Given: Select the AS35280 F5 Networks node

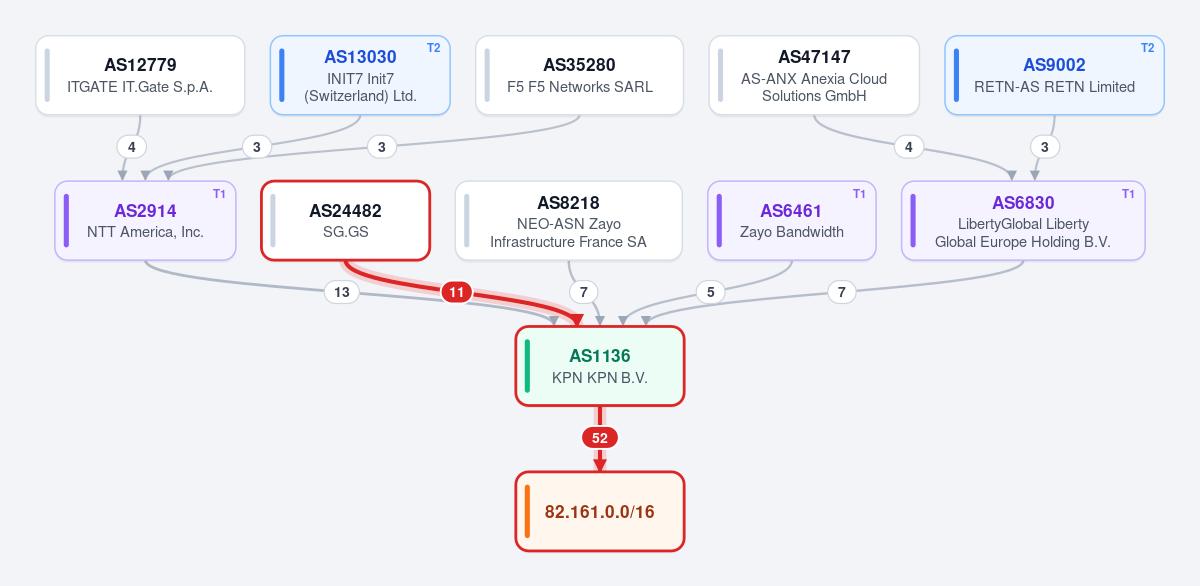Looking at the screenshot, I should 580,75.
